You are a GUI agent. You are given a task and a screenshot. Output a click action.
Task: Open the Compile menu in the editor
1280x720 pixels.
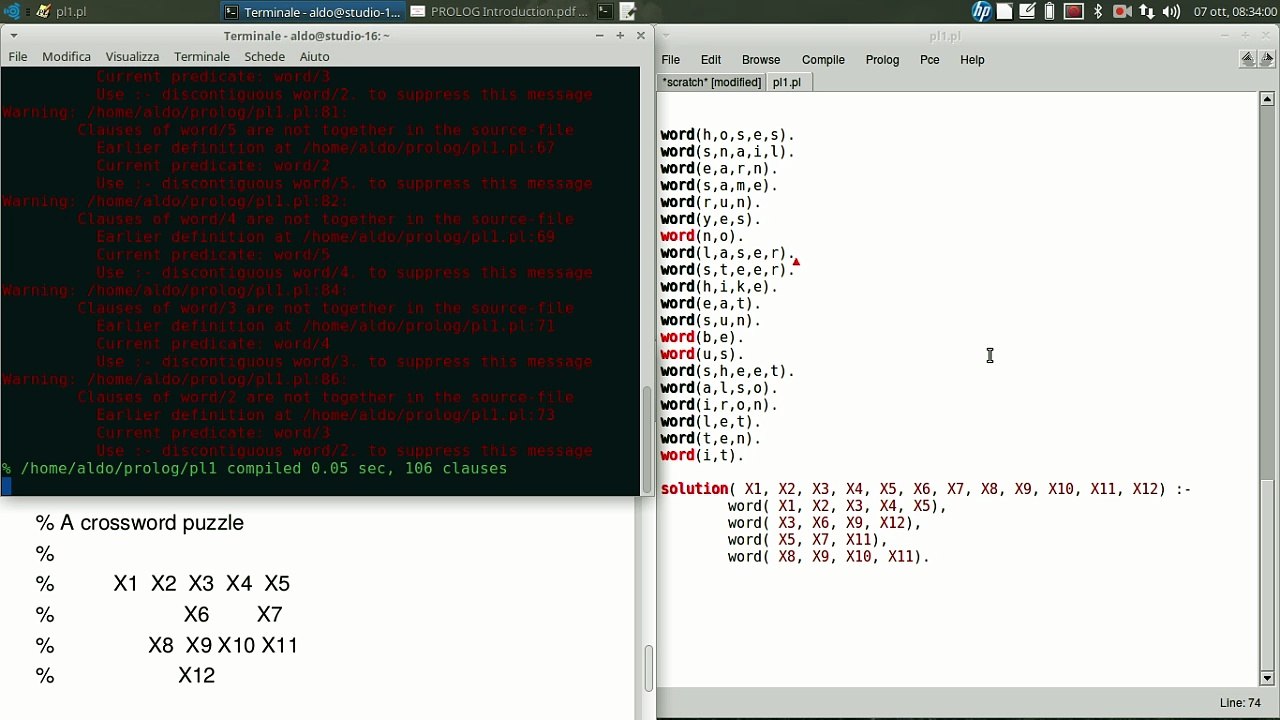pos(823,60)
